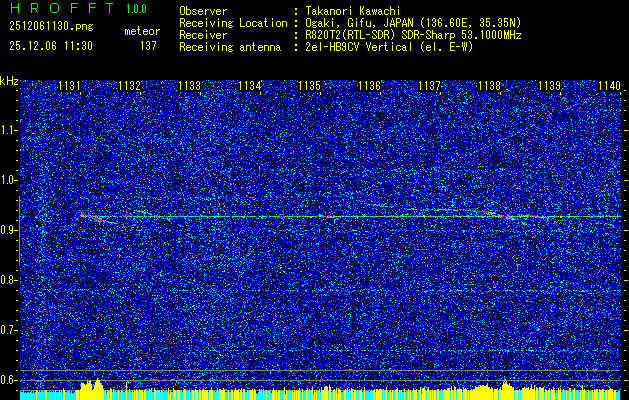Click the 0.6 kHz axis label
The width and height of the screenshot is (629, 400).
point(8,380)
